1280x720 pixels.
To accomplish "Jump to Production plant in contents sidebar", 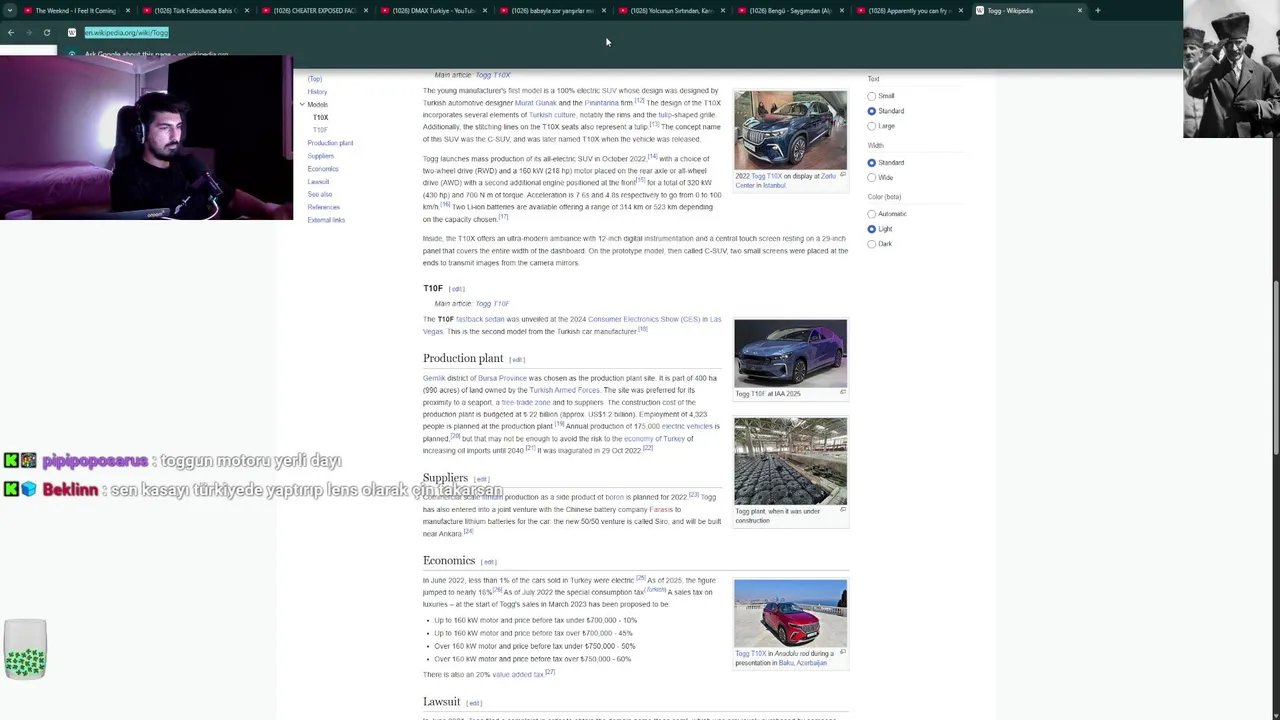I will [330, 143].
